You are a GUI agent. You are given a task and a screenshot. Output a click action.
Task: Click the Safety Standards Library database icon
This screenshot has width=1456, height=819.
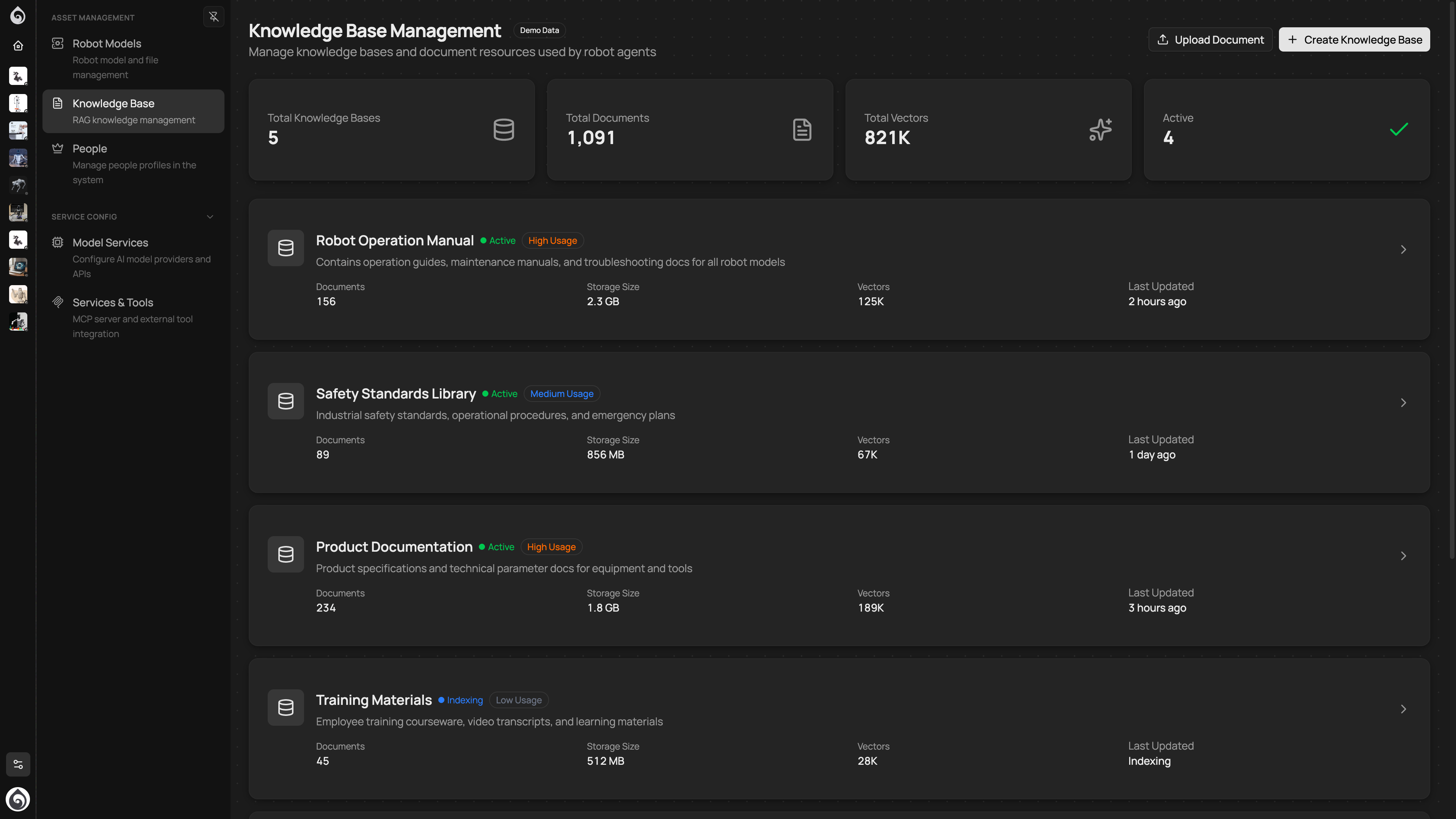pos(286,401)
